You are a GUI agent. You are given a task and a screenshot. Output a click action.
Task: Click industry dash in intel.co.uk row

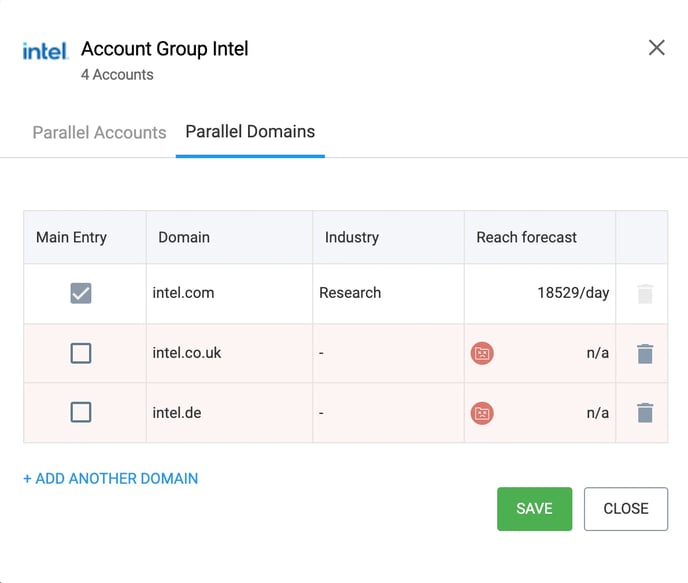tap(321, 353)
